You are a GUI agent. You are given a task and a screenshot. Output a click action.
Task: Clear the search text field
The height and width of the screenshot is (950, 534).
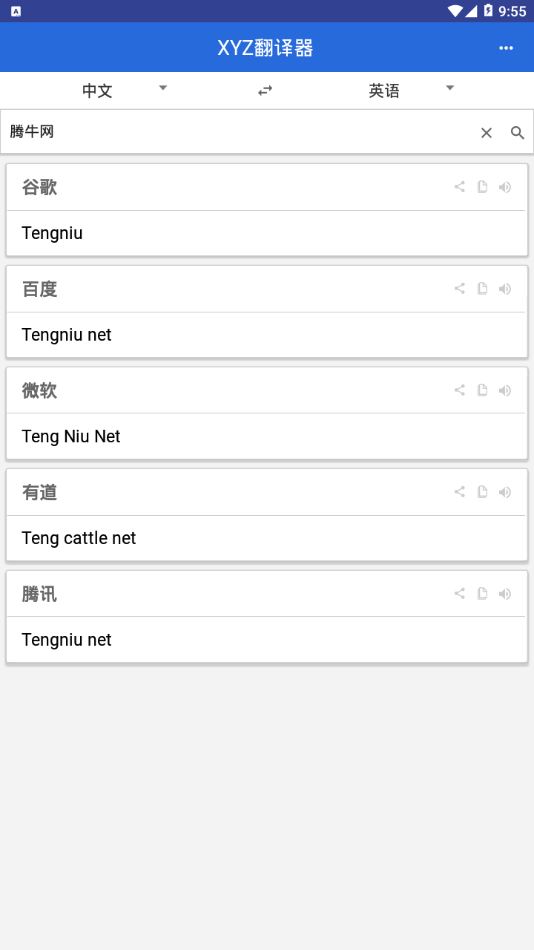(486, 133)
